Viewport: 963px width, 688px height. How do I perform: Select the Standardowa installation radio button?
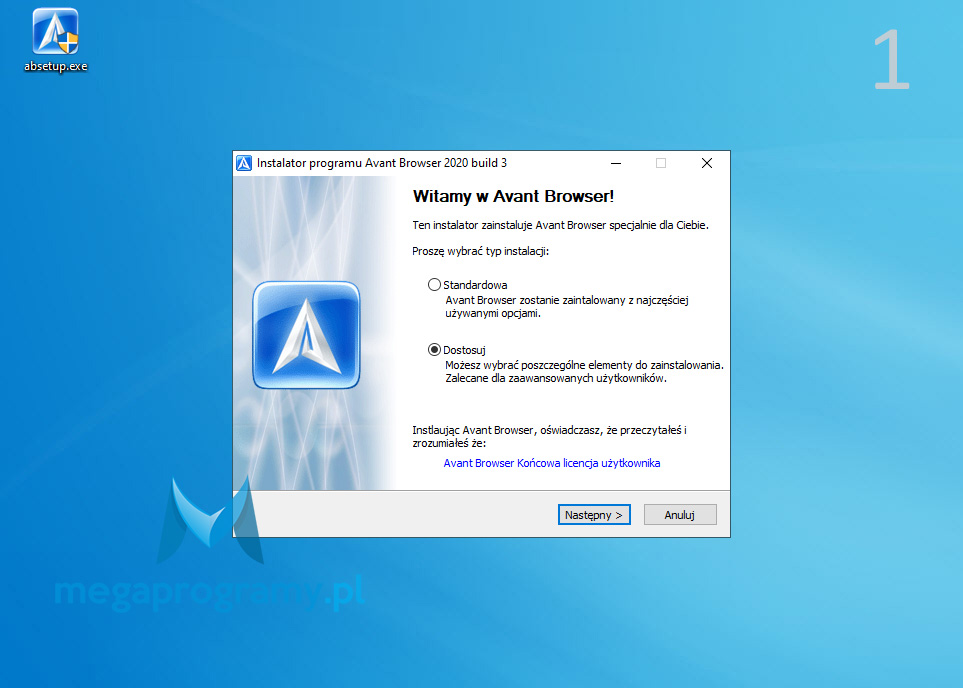(434, 285)
